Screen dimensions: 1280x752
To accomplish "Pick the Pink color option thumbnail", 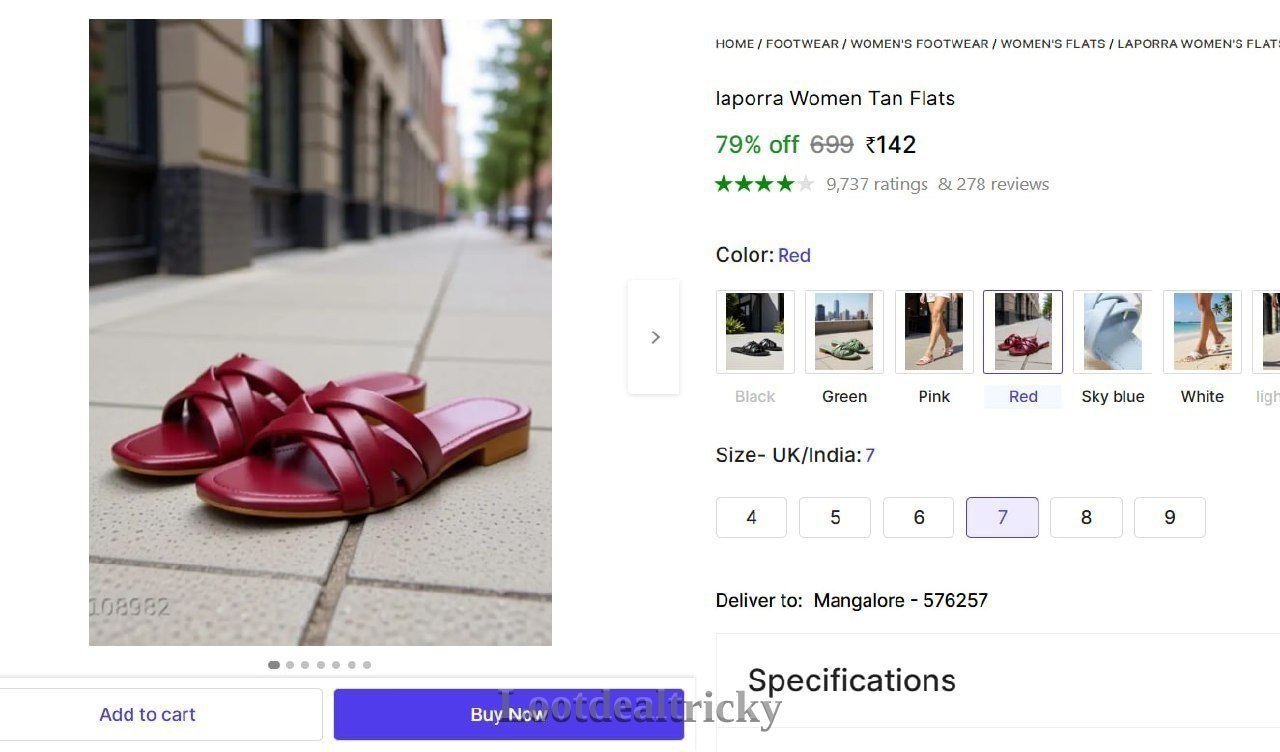I will coord(934,332).
